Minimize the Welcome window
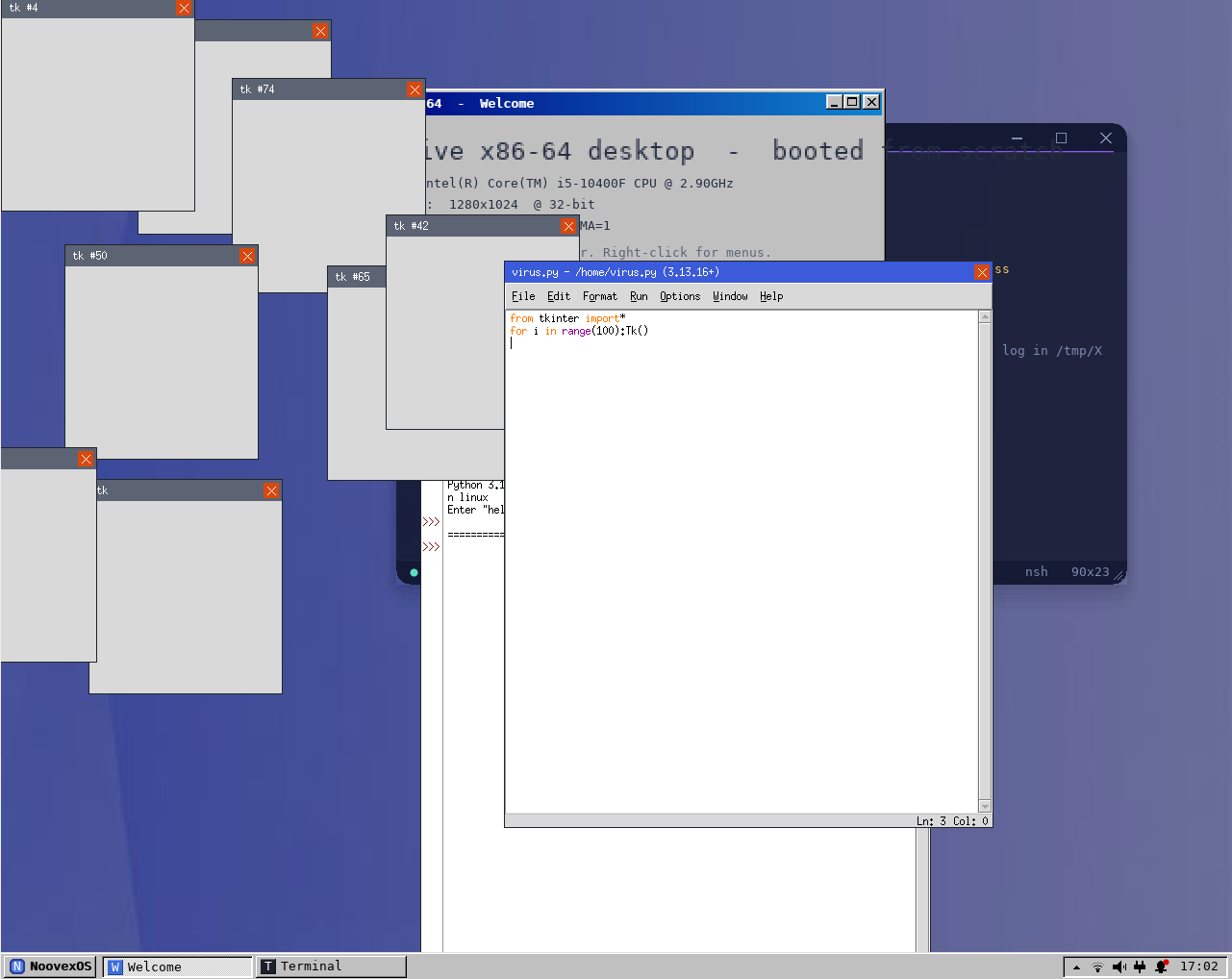Screen dimensions: 1232x979 834,102
